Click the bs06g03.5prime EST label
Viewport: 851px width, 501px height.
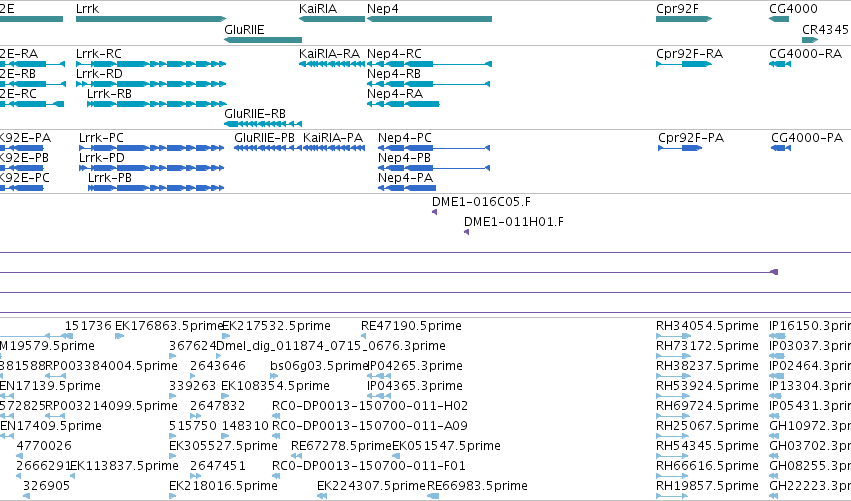pos(320,366)
